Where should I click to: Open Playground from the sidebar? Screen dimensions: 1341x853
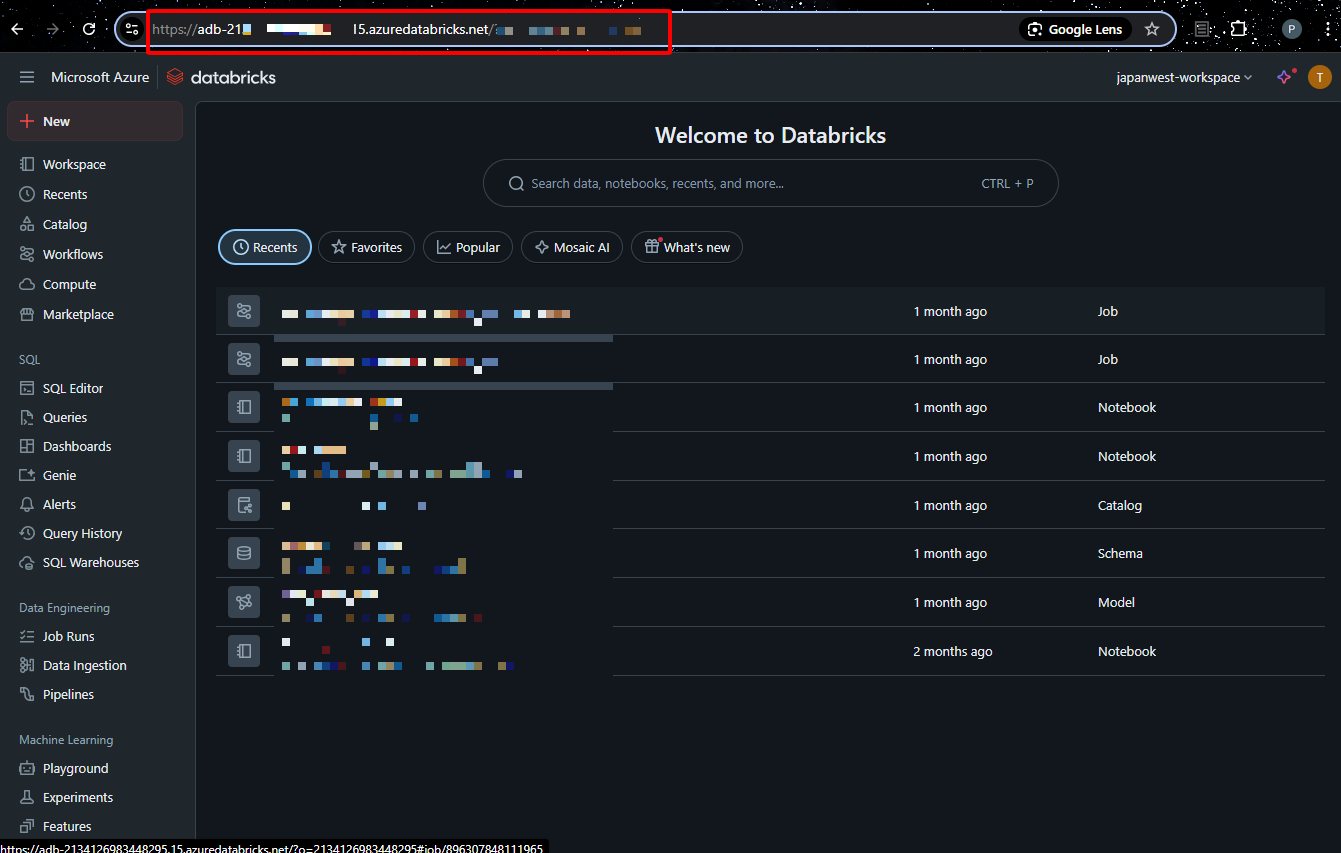[75, 768]
